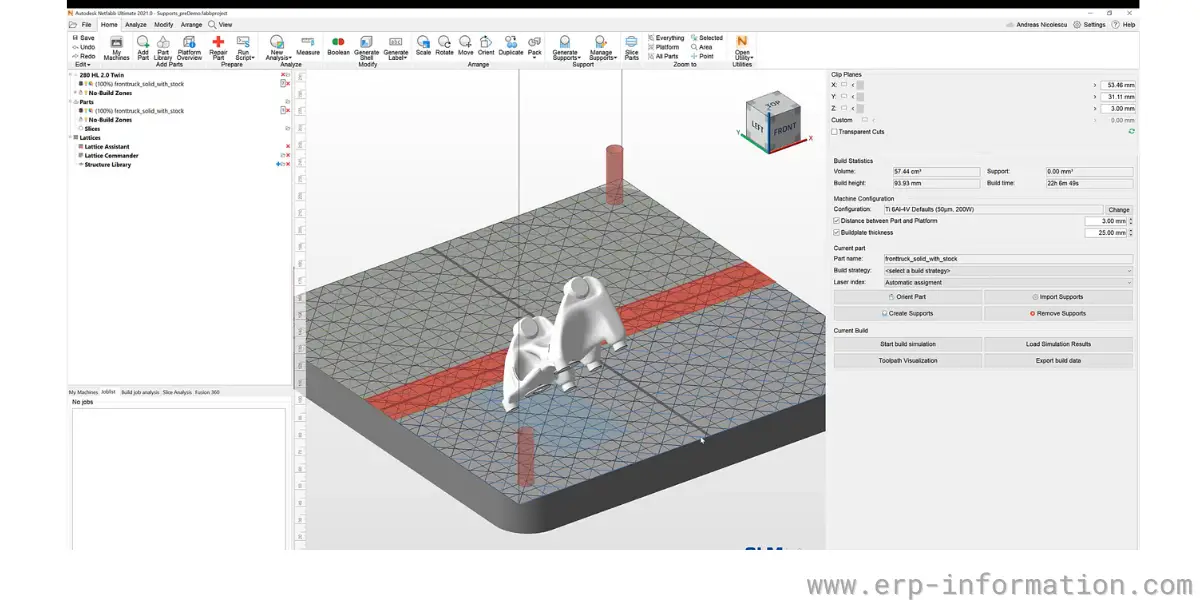Click the Y clip plane slider handle
The image size is (1200, 600).
pos(860,97)
